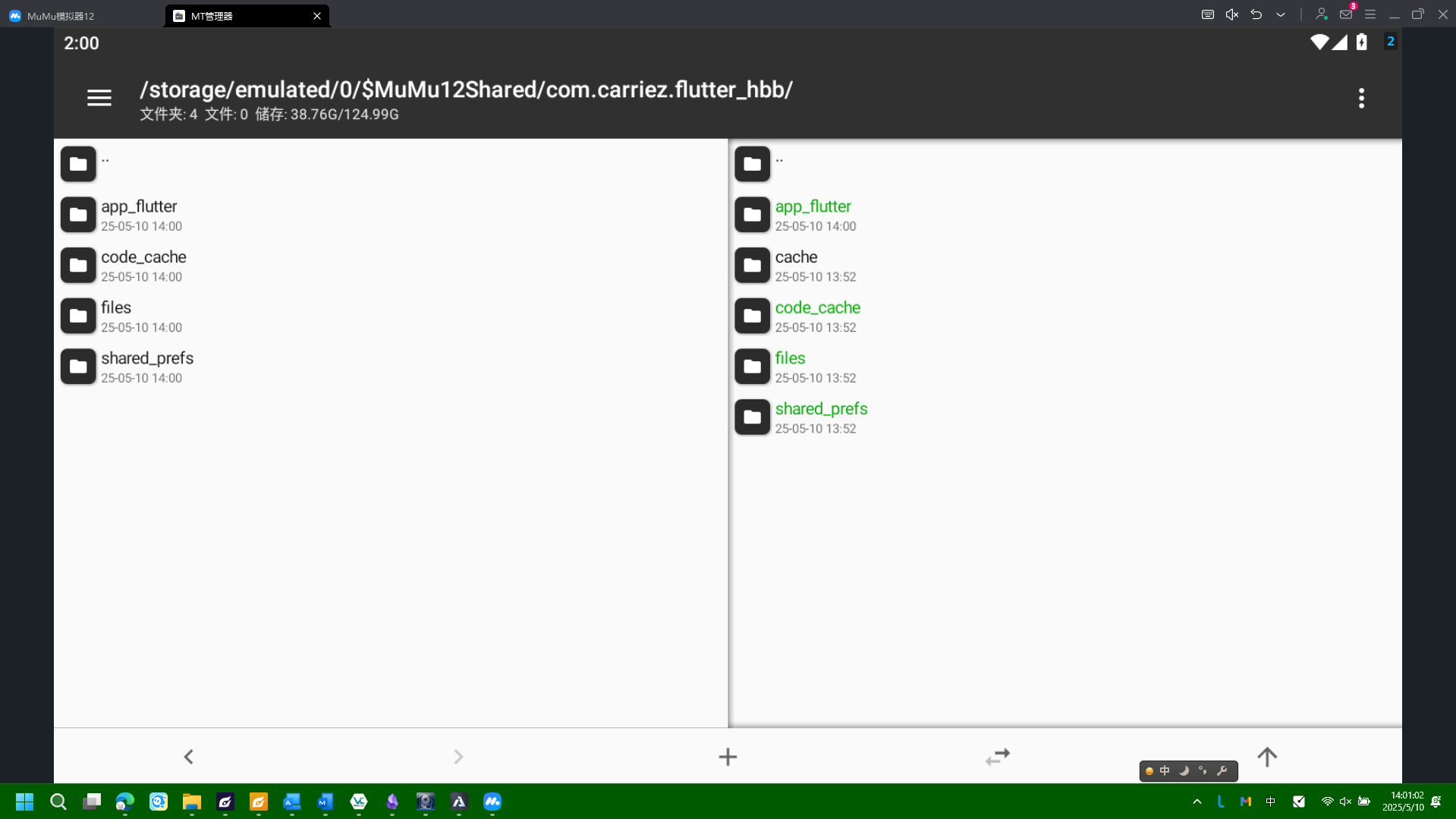
Task: Open emulator mail notifications icon
Action: 1346,14
